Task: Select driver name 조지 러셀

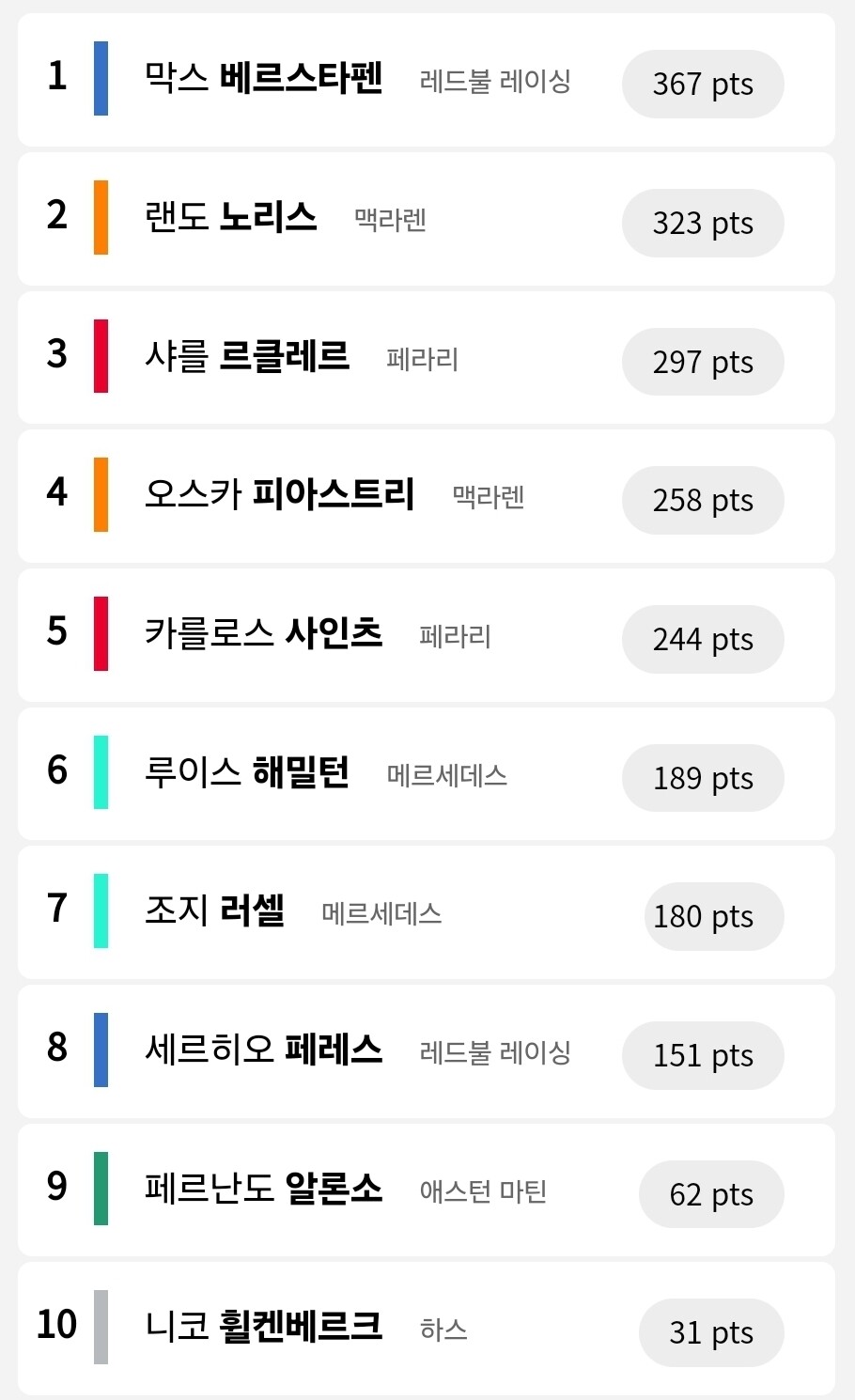Action: pos(214,910)
